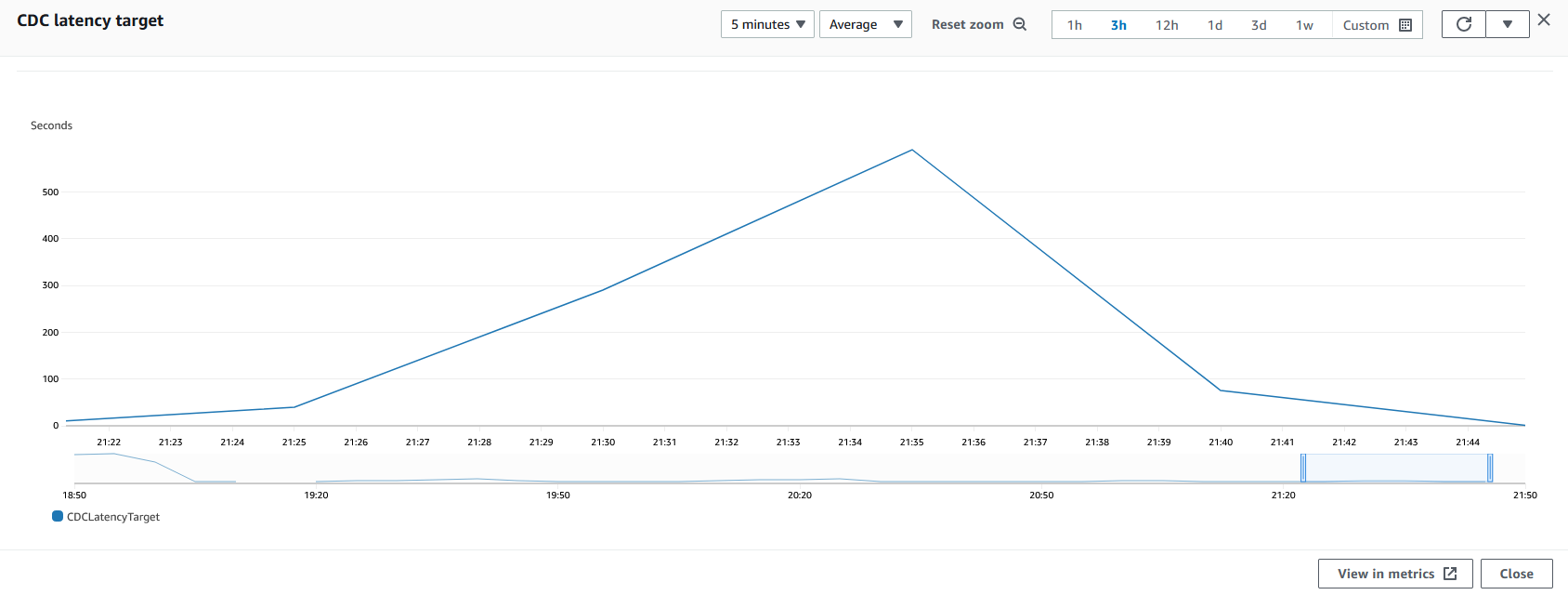Image resolution: width=1568 pixels, height=595 pixels.
Task: Click the right handle of the timeline range selector
Action: tap(1490, 468)
